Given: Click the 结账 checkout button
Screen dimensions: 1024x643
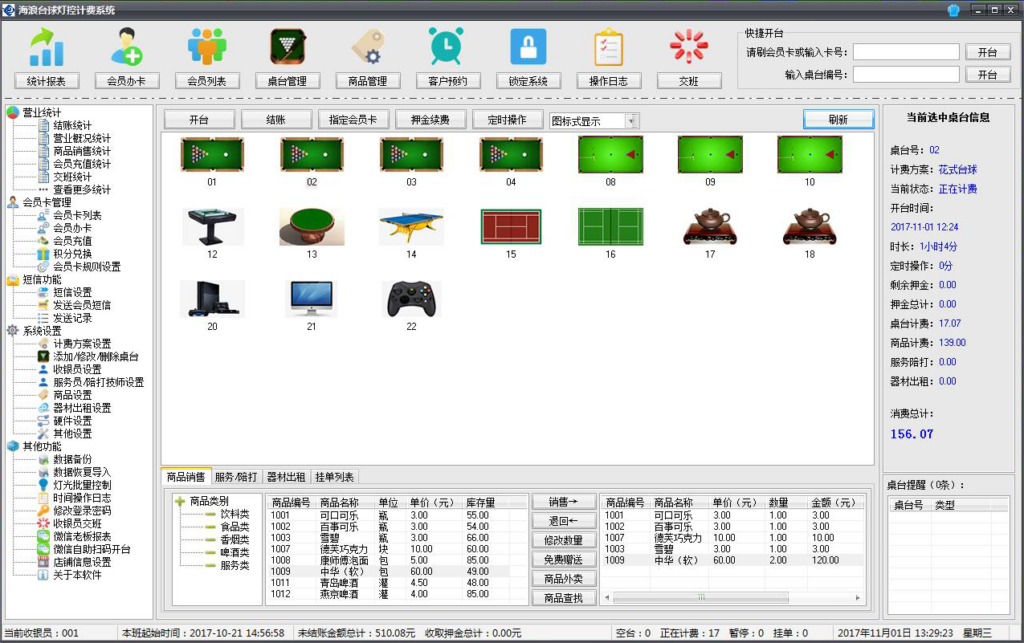Looking at the screenshot, I should coord(276,120).
